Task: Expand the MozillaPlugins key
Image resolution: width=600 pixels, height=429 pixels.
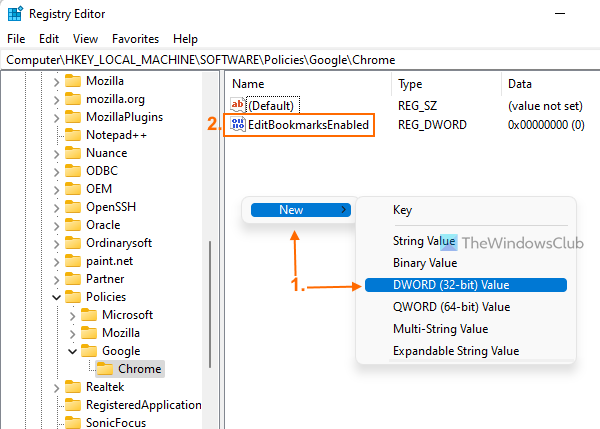Action: pyautogui.click(x=56, y=118)
